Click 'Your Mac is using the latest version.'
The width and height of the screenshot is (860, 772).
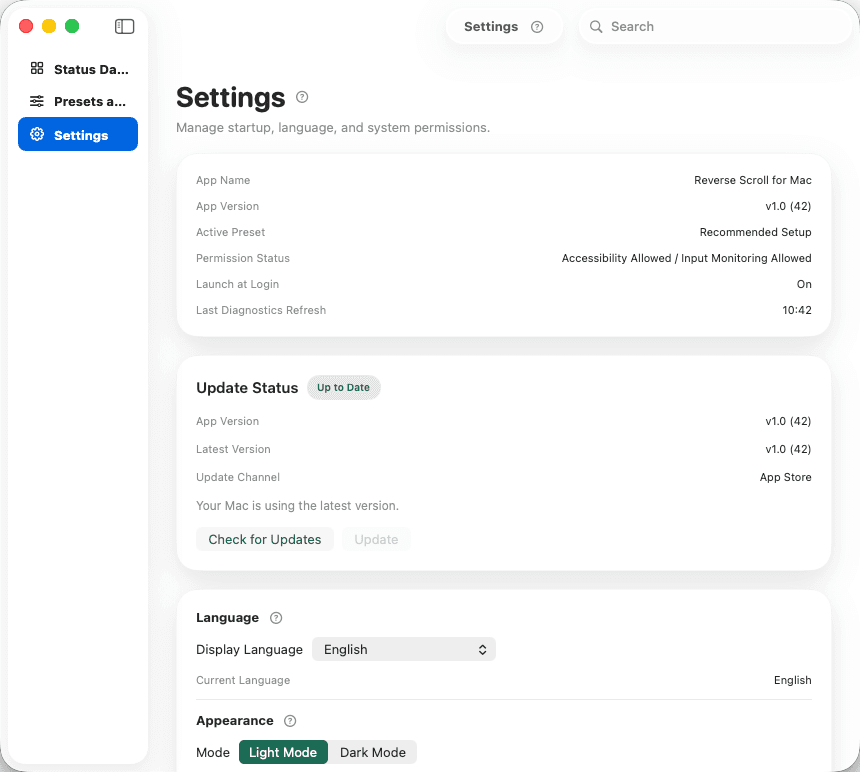[x=297, y=506]
